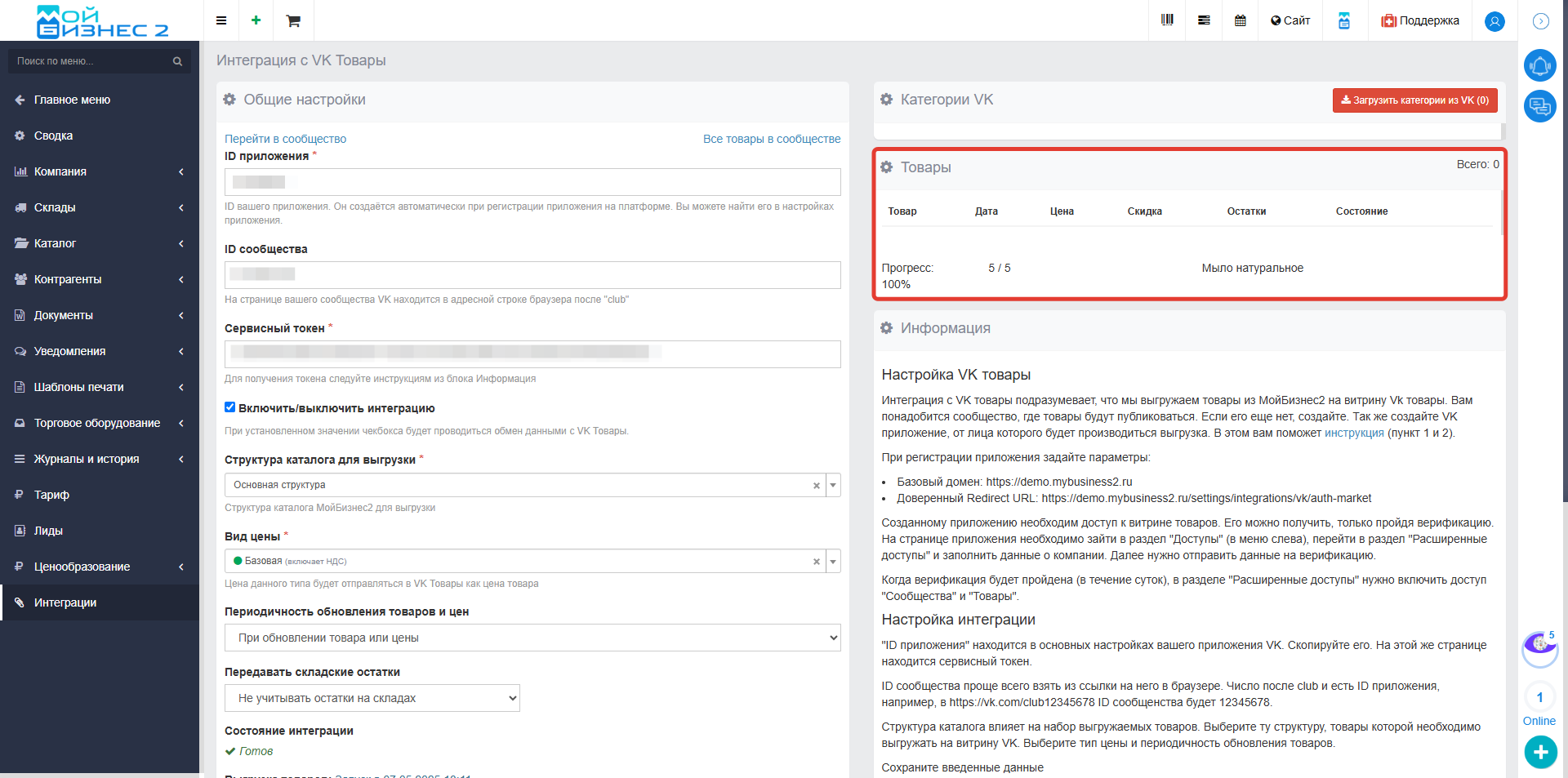Open the barcode scanner icon
This screenshot has height=778, width=1568.
coord(1167,20)
